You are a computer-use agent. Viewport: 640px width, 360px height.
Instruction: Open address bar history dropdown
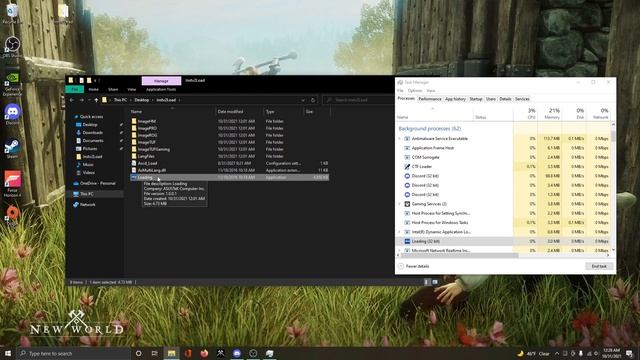pyautogui.click(x=303, y=100)
